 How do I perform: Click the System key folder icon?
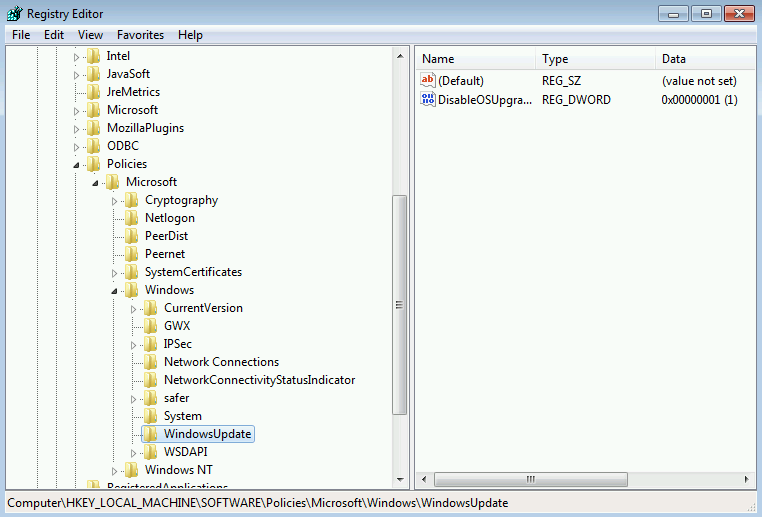point(150,416)
